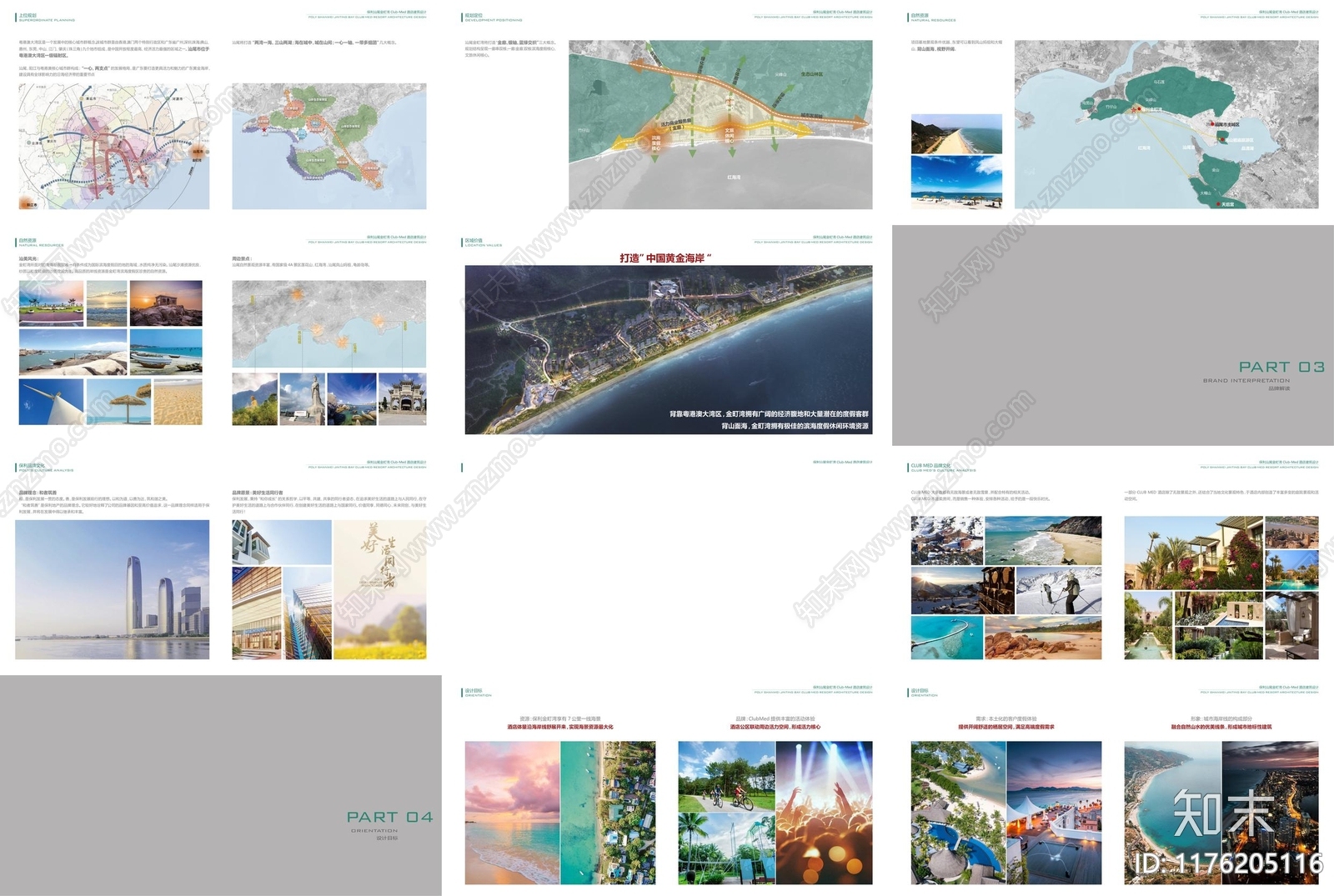Select the '打造中国黄金海岸' headline

click(x=665, y=258)
